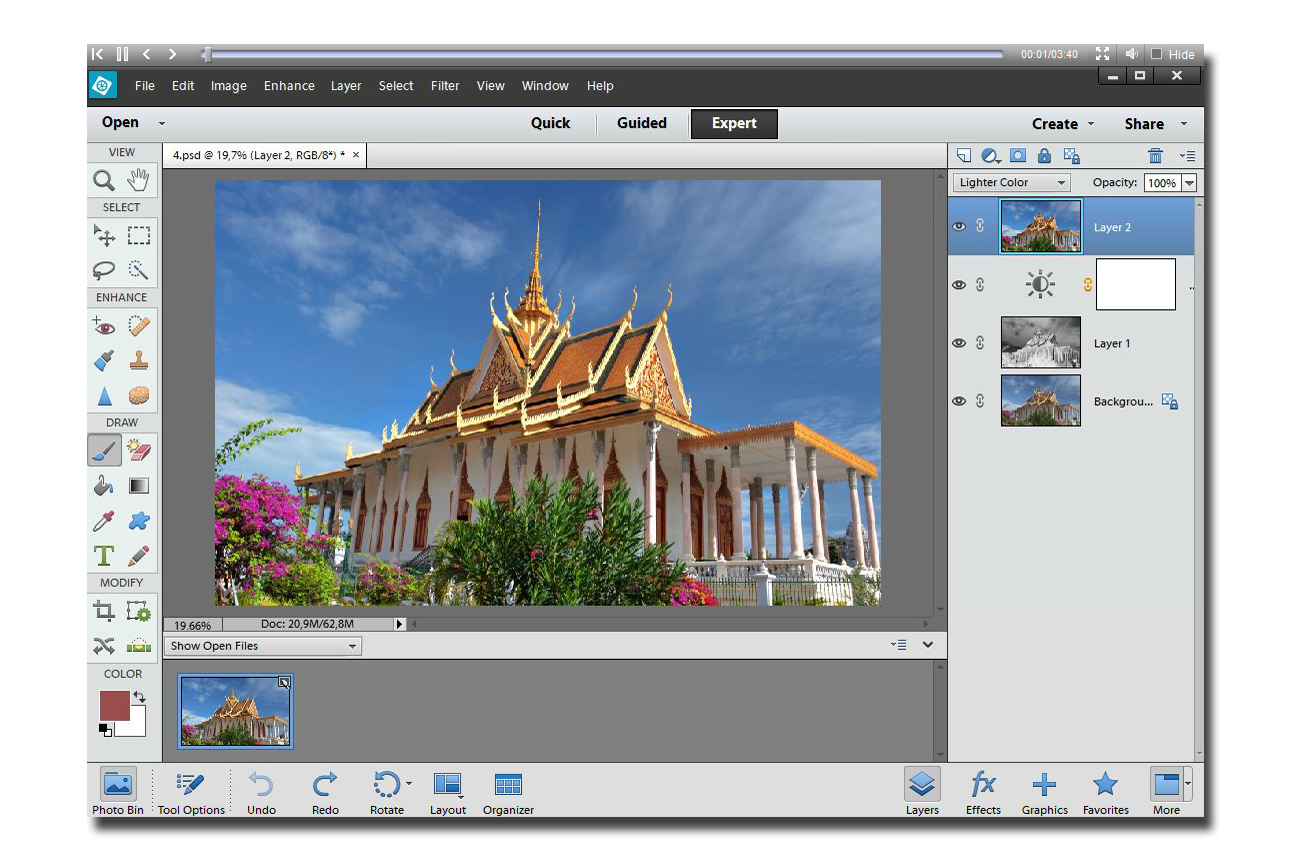Pick the Lasso selection tool

click(104, 270)
